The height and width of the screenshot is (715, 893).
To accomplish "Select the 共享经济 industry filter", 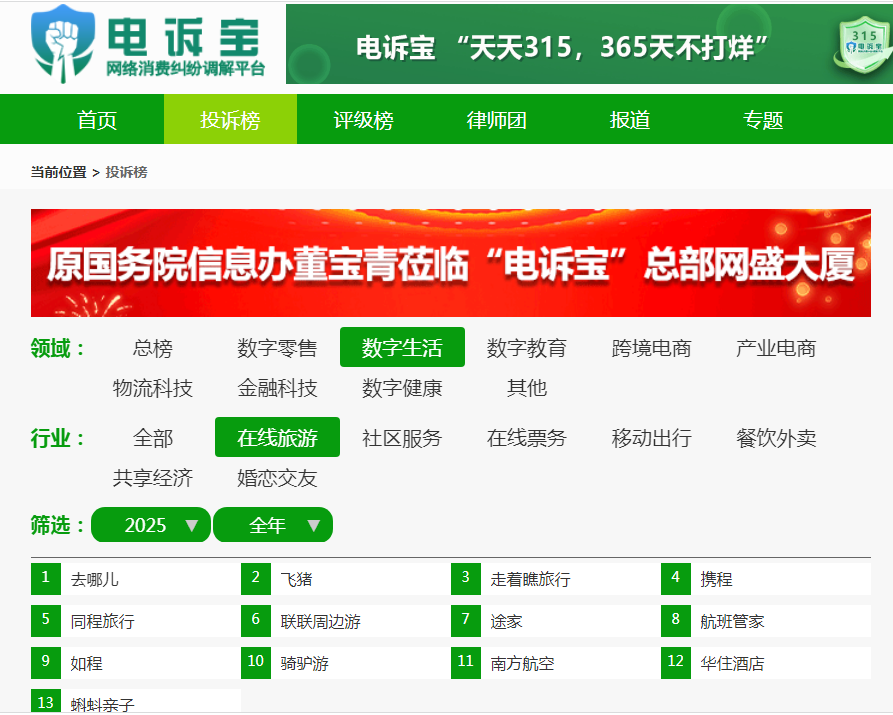I will [x=153, y=477].
